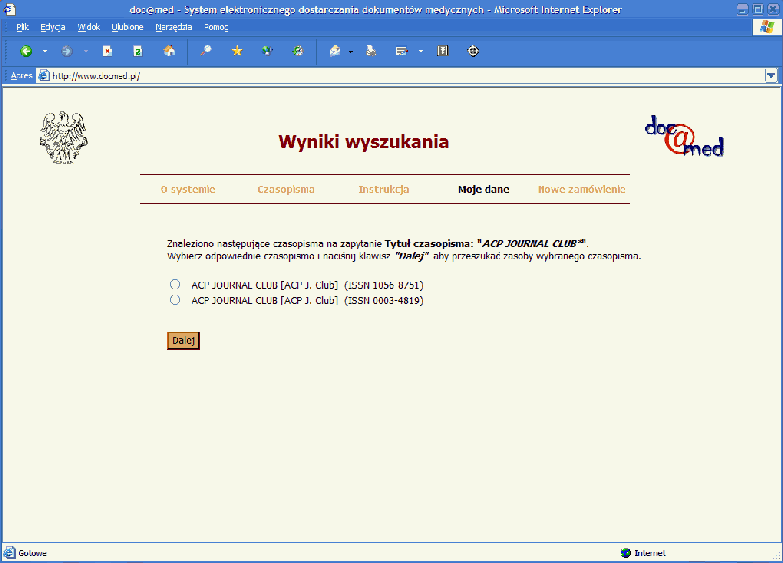Open the Narzędzia menu
783x563 pixels.
(x=173, y=27)
